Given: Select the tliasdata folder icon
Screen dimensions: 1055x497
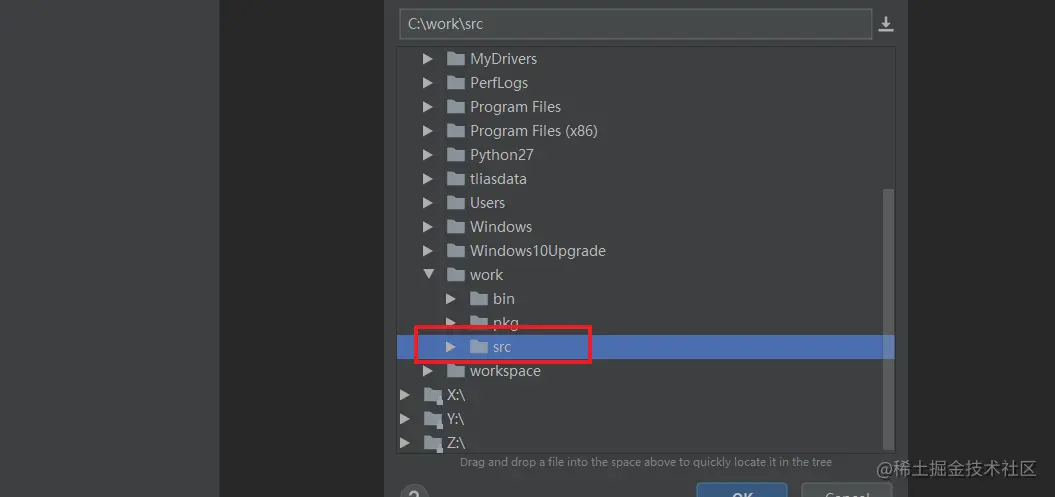Looking at the screenshot, I should [456, 179].
